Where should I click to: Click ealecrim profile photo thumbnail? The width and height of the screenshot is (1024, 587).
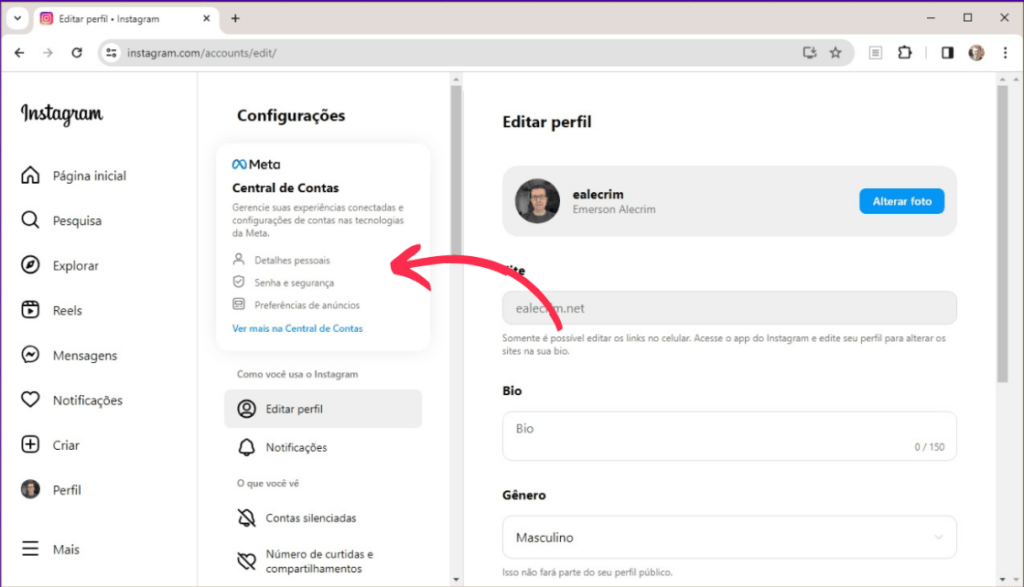tap(537, 201)
